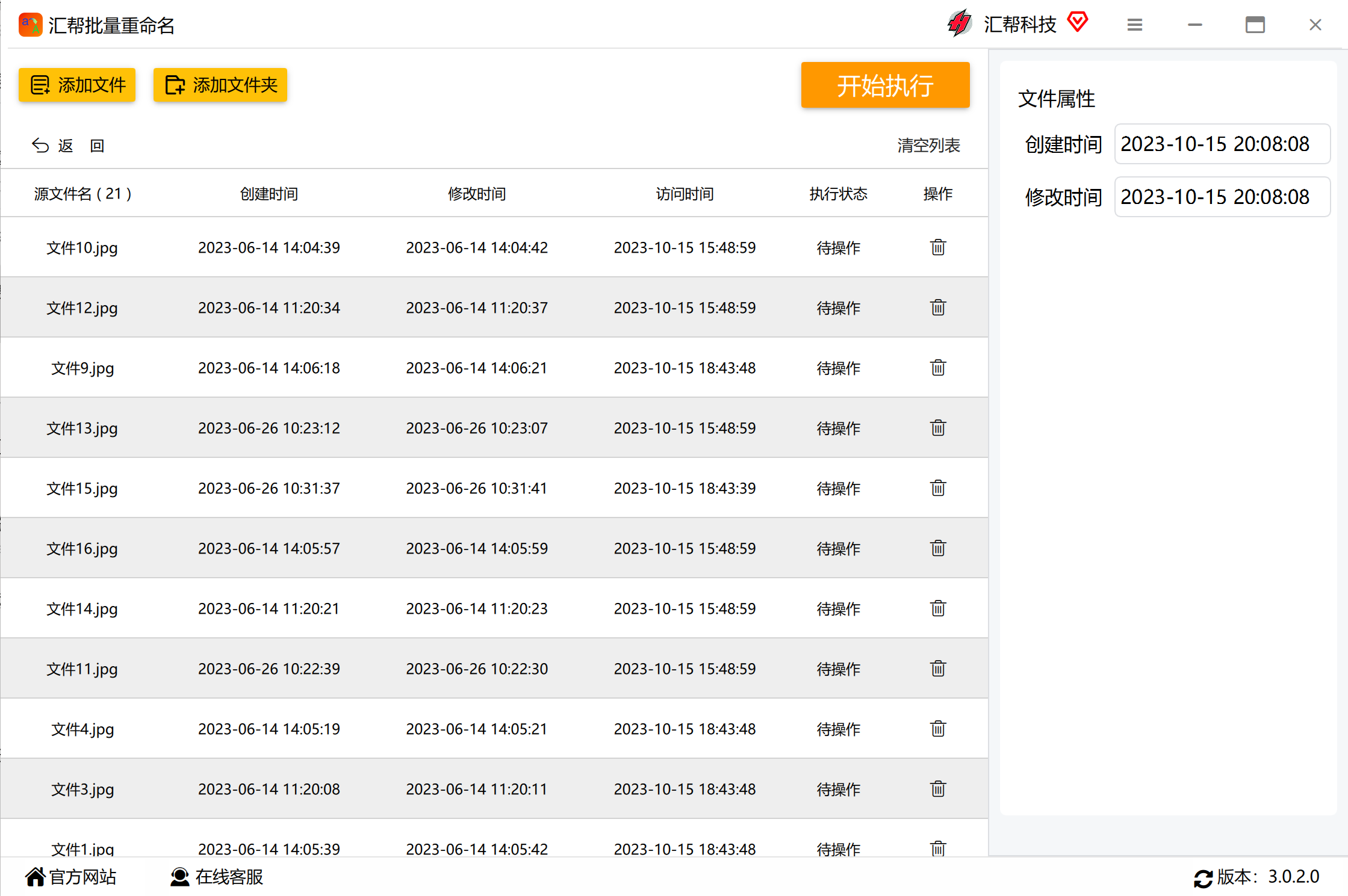Delete 文件13.jpg via its trash icon
This screenshot has height=896, width=1348.
[937, 428]
